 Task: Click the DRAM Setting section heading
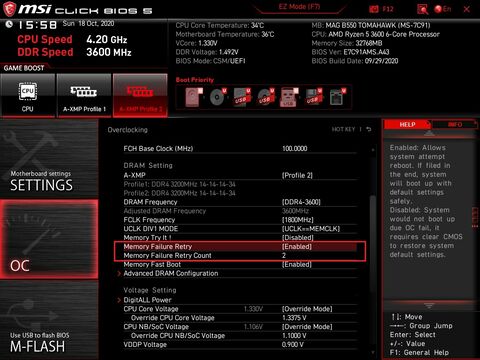pyautogui.click(x=148, y=165)
